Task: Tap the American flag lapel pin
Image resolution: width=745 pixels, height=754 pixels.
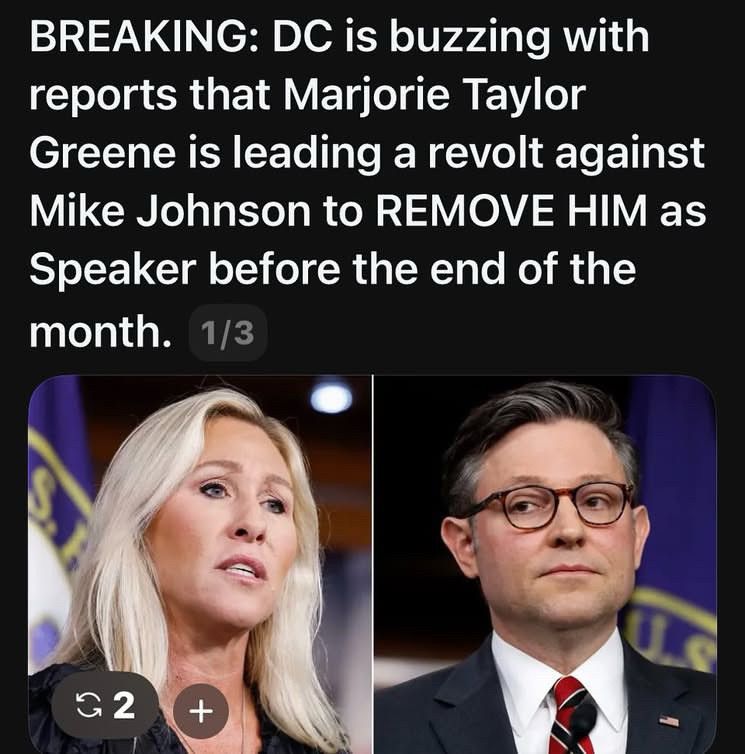Action: [x=669, y=720]
